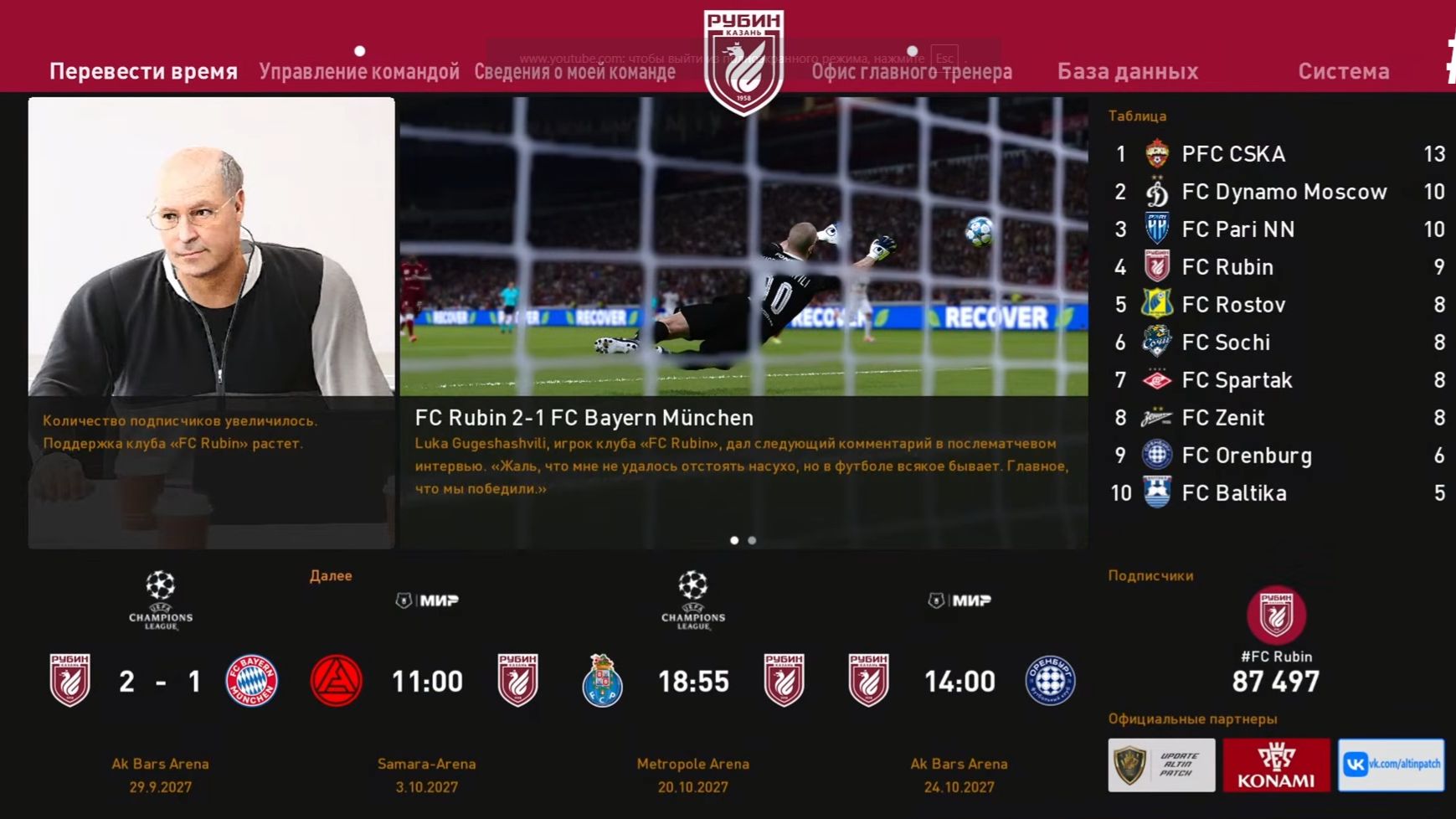This screenshot has height=819, width=1456.
Task: Open the Система menu
Action: [x=1344, y=71]
